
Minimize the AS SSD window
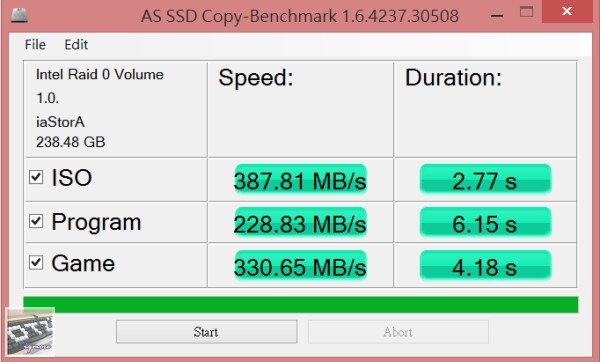[x=497, y=14]
